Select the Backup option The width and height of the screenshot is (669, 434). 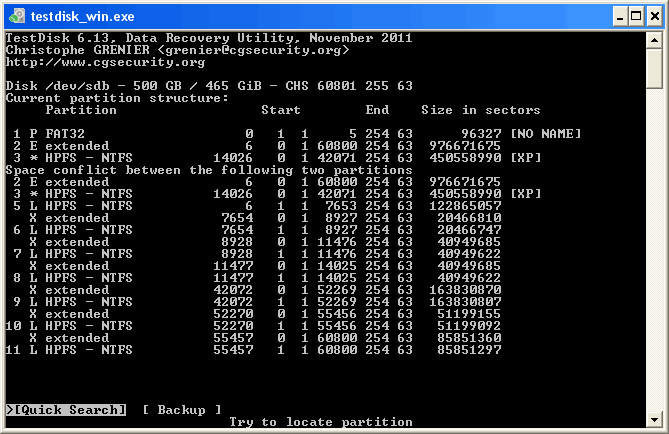[181, 410]
